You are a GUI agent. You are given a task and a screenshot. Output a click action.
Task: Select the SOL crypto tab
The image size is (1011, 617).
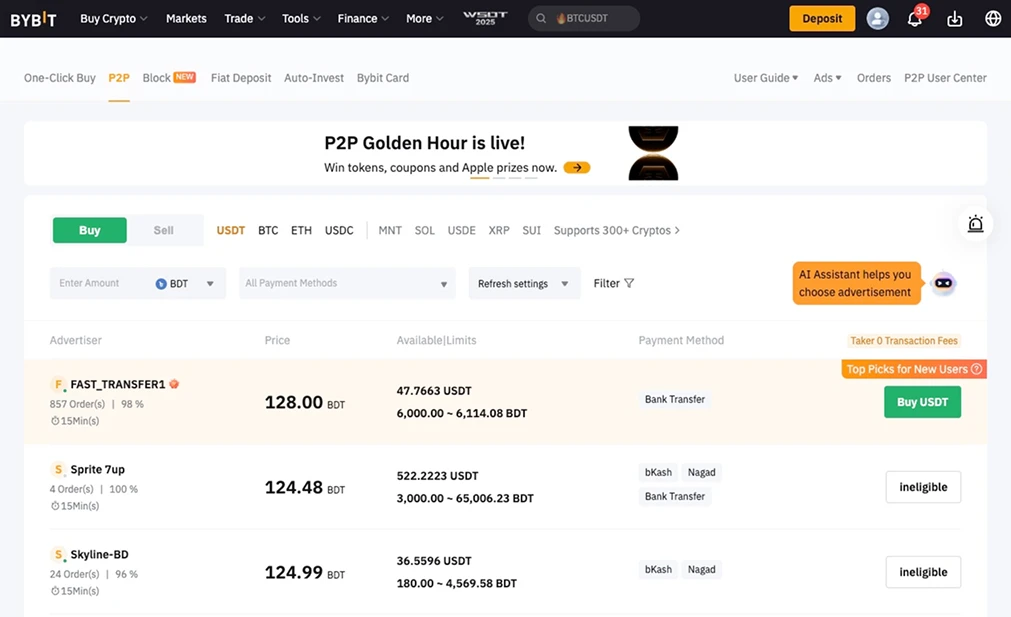click(x=424, y=230)
